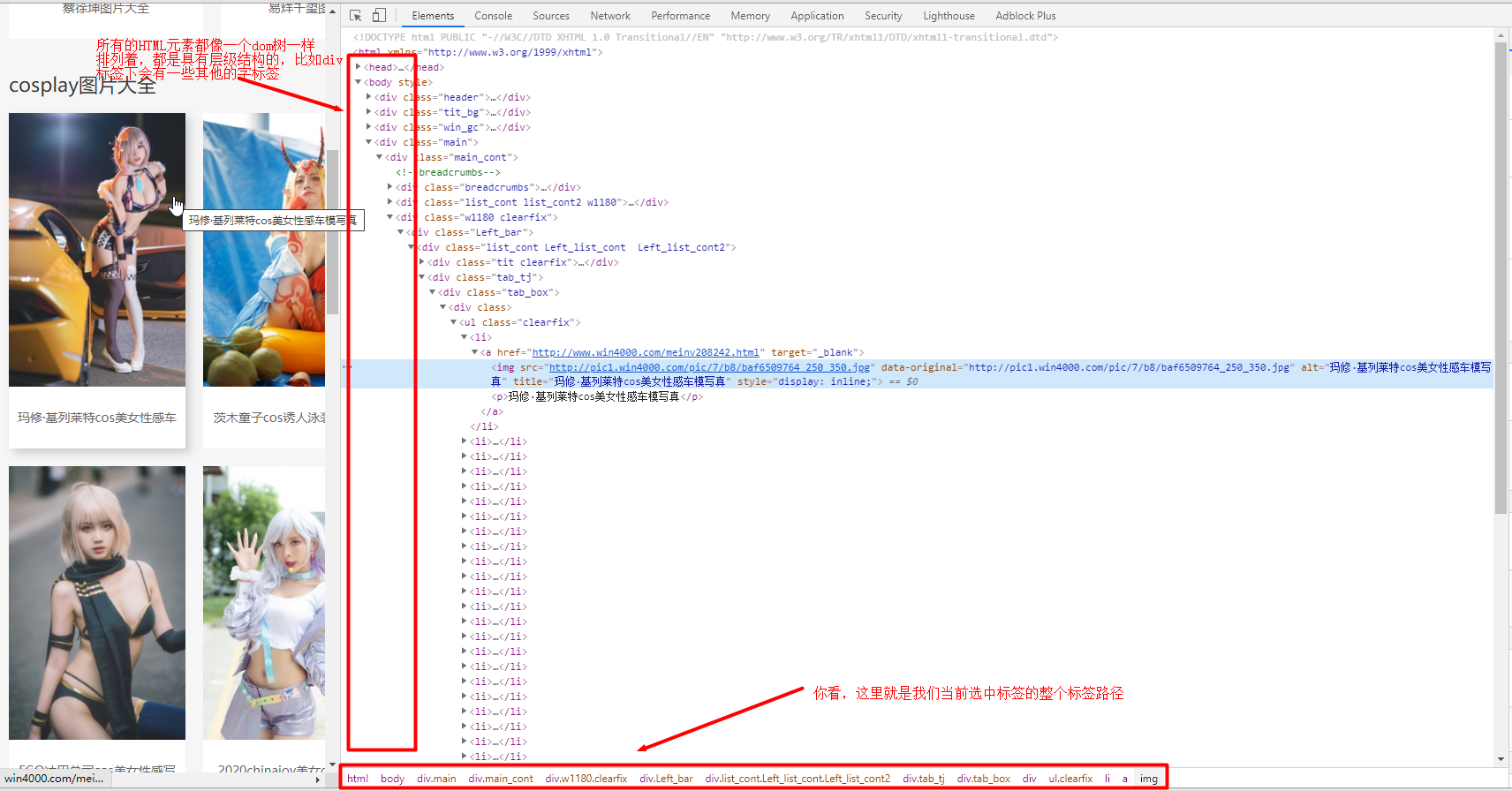
Task: Open the Console tab
Action: (x=493, y=16)
